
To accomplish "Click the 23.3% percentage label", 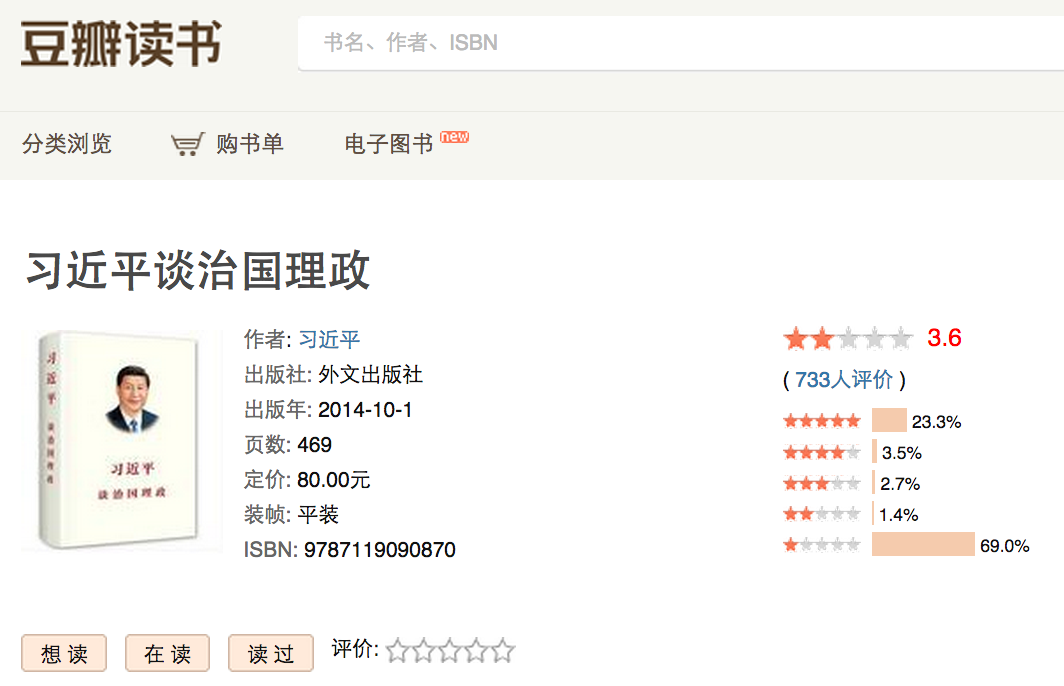I will click(x=936, y=422).
